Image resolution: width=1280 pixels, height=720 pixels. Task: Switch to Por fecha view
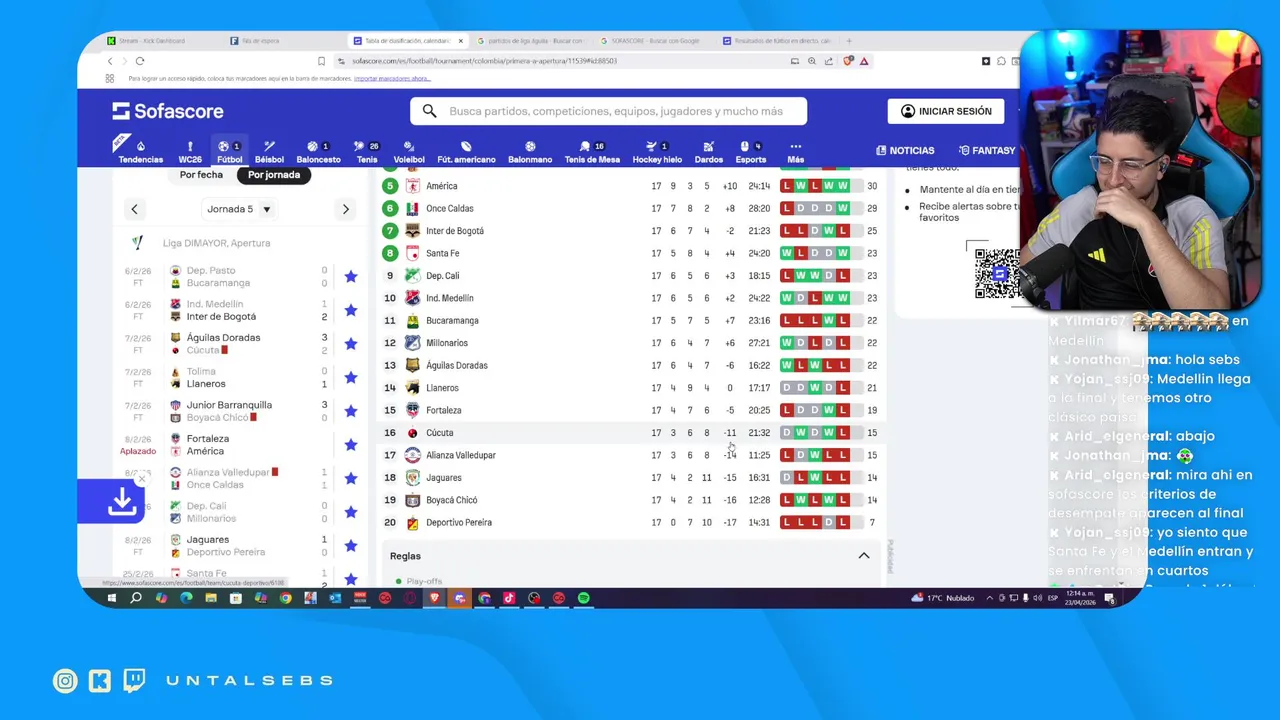(x=201, y=175)
